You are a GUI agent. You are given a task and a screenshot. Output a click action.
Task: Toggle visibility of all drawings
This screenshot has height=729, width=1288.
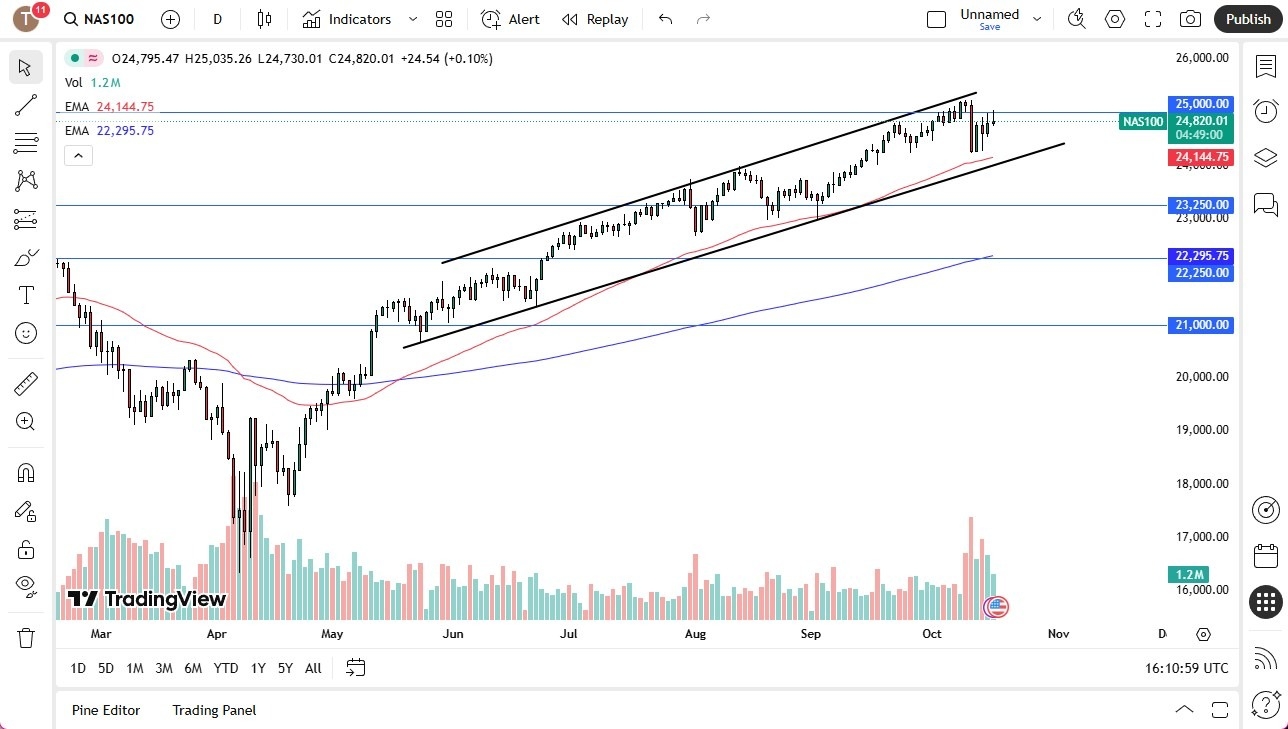[x=25, y=586]
